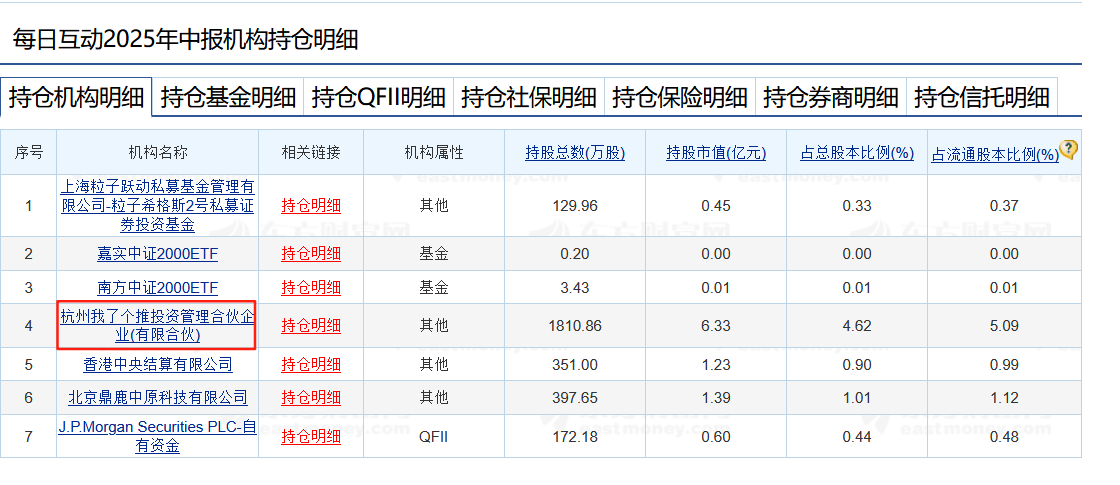Select the 172.18 shareholding value

[x=575, y=437]
